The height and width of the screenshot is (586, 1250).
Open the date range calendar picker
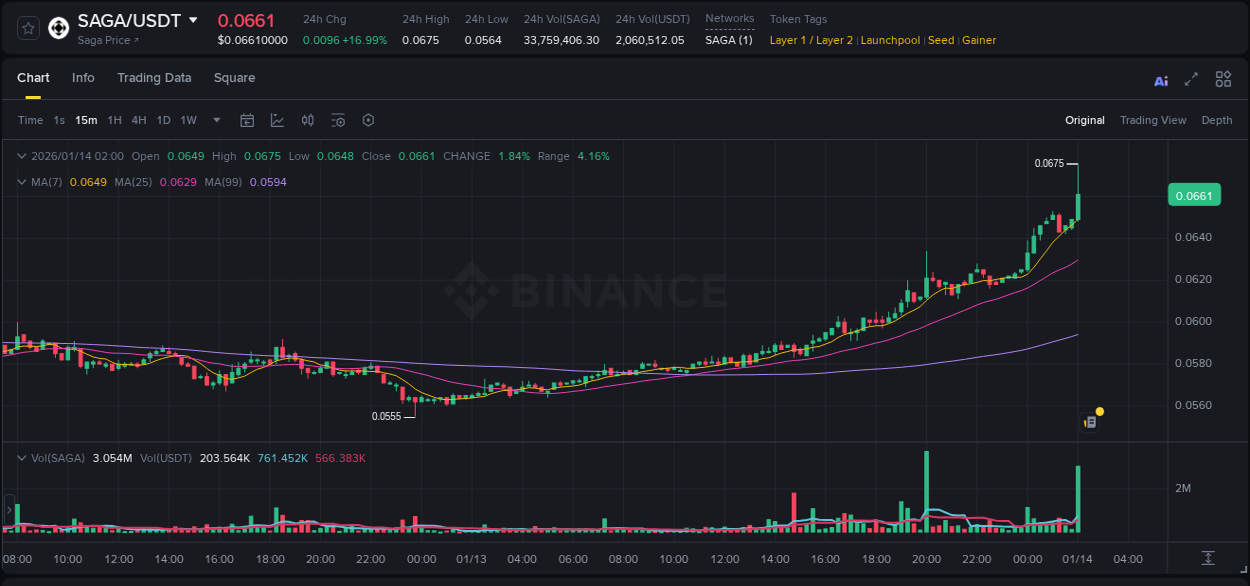click(247, 120)
